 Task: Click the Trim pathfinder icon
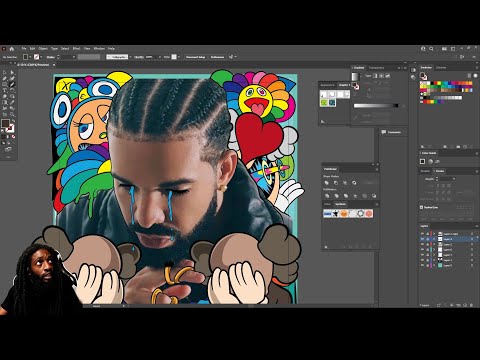click(337, 196)
